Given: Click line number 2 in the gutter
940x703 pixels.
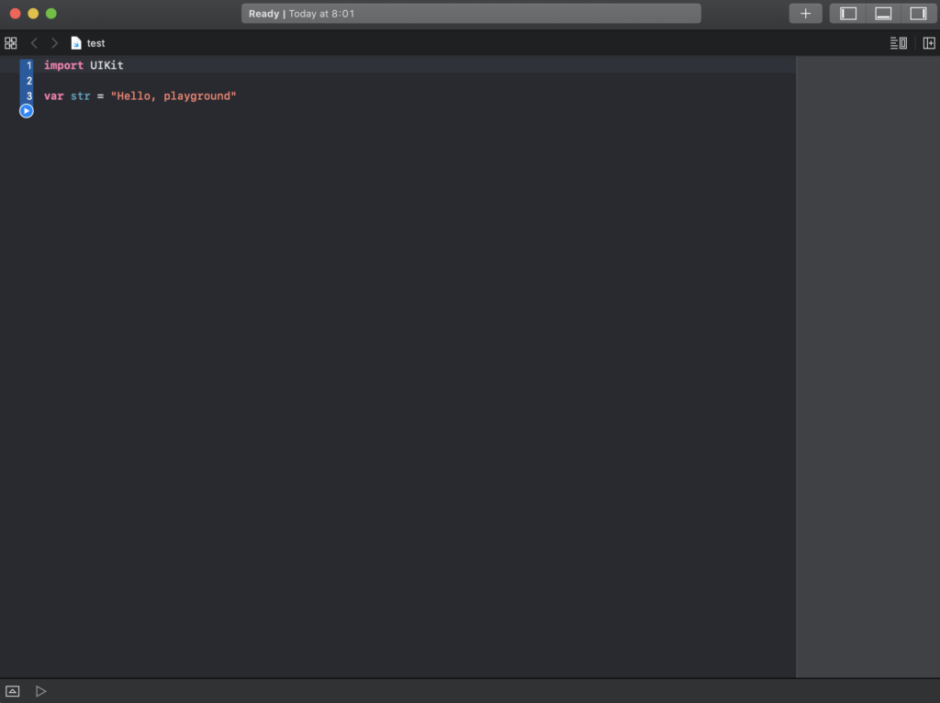Looking at the screenshot, I should (x=28, y=80).
